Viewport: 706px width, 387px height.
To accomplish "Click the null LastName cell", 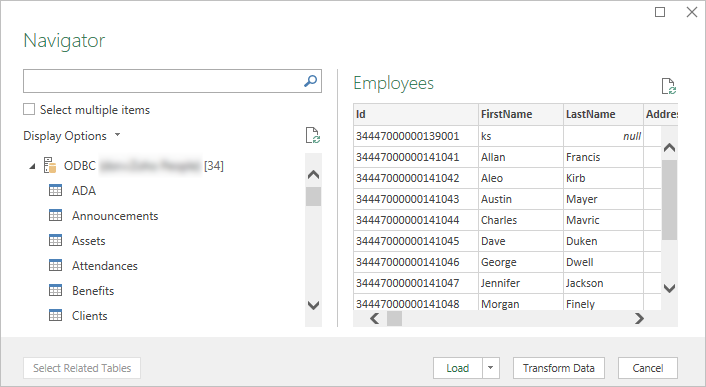I will click(603, 136).
